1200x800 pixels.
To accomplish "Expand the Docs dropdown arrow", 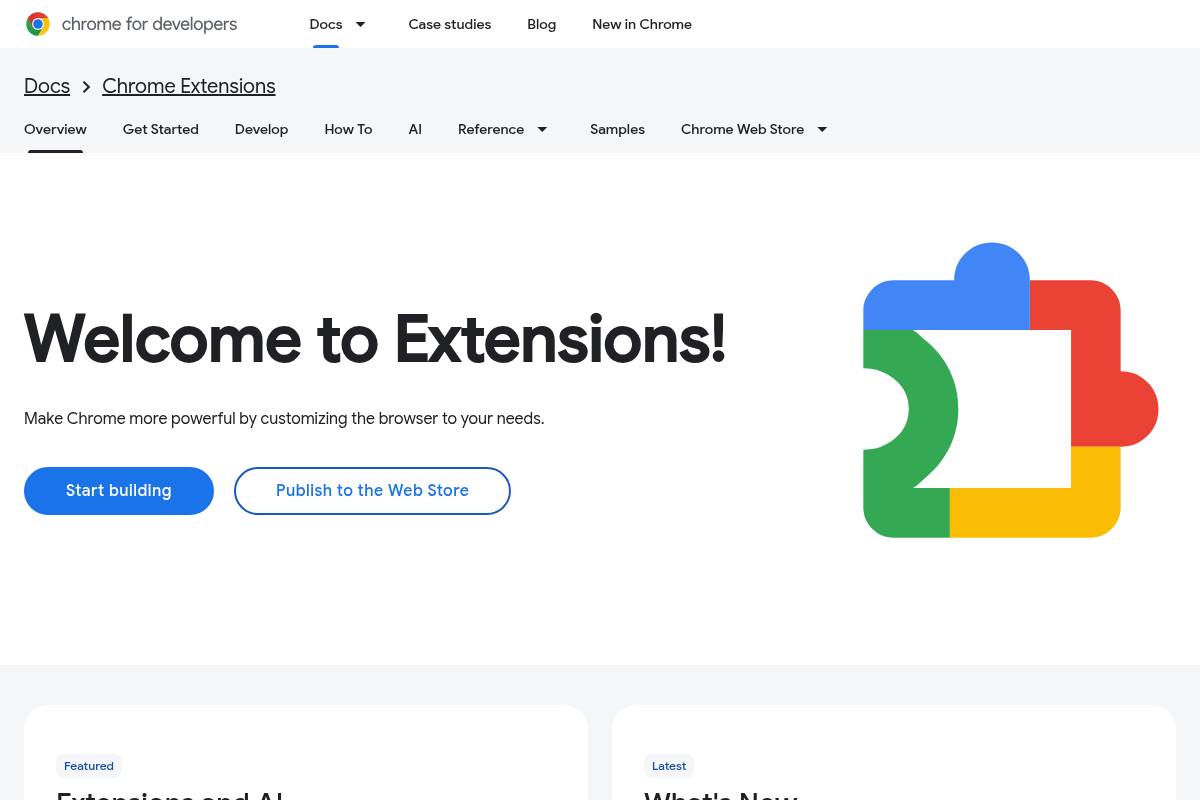I will pyautogui.click(x=361, y=24).
